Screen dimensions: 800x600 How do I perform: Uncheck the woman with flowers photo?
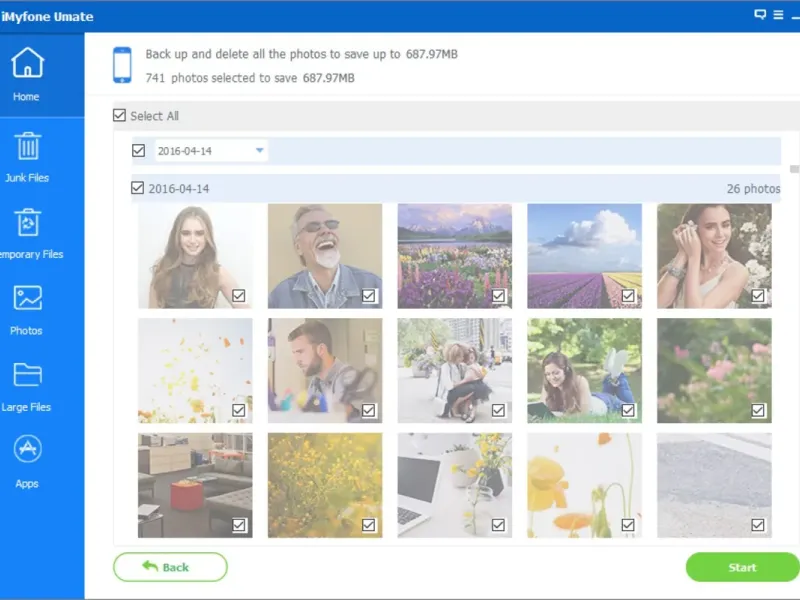pos(758,295)
